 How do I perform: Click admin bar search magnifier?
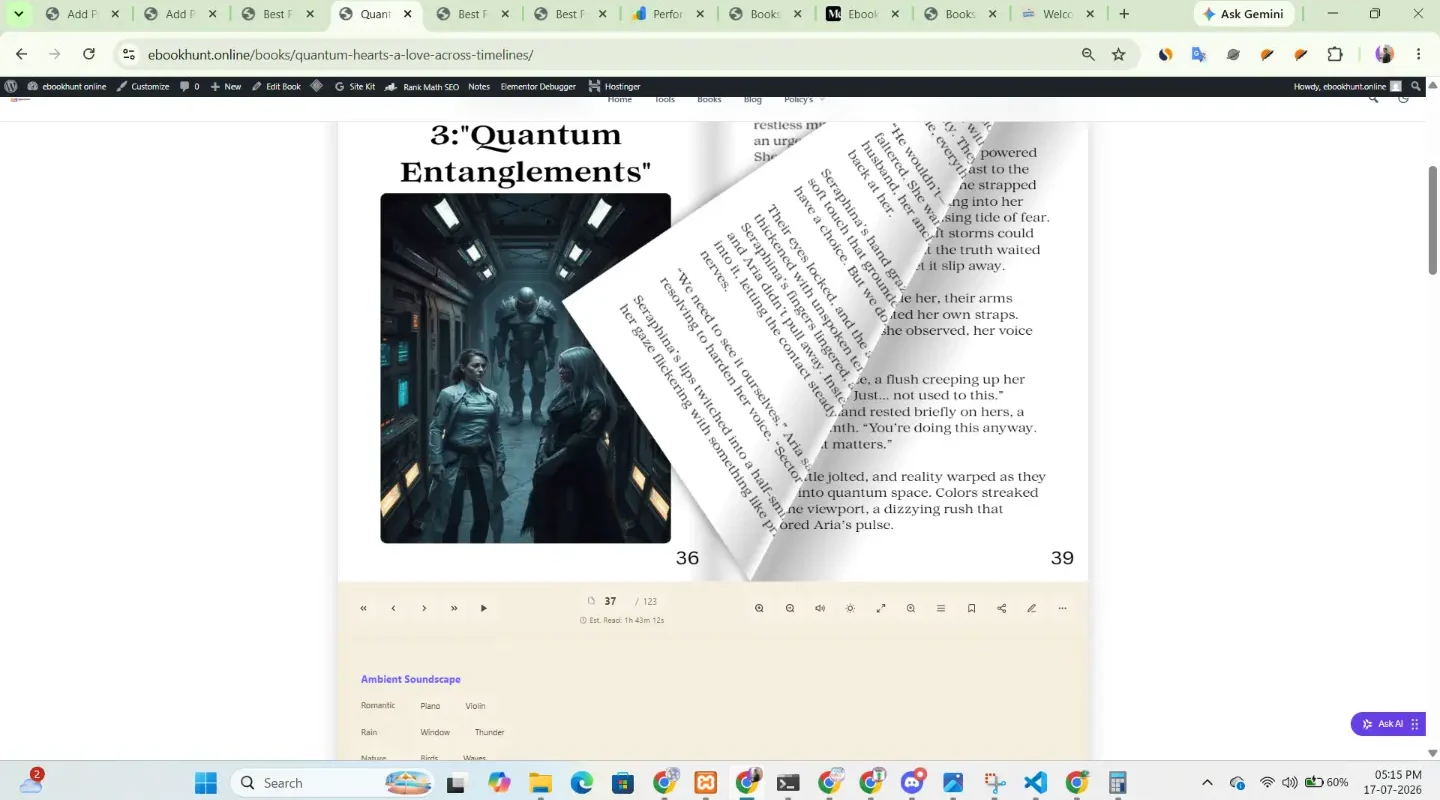[x=1416, y=87]
